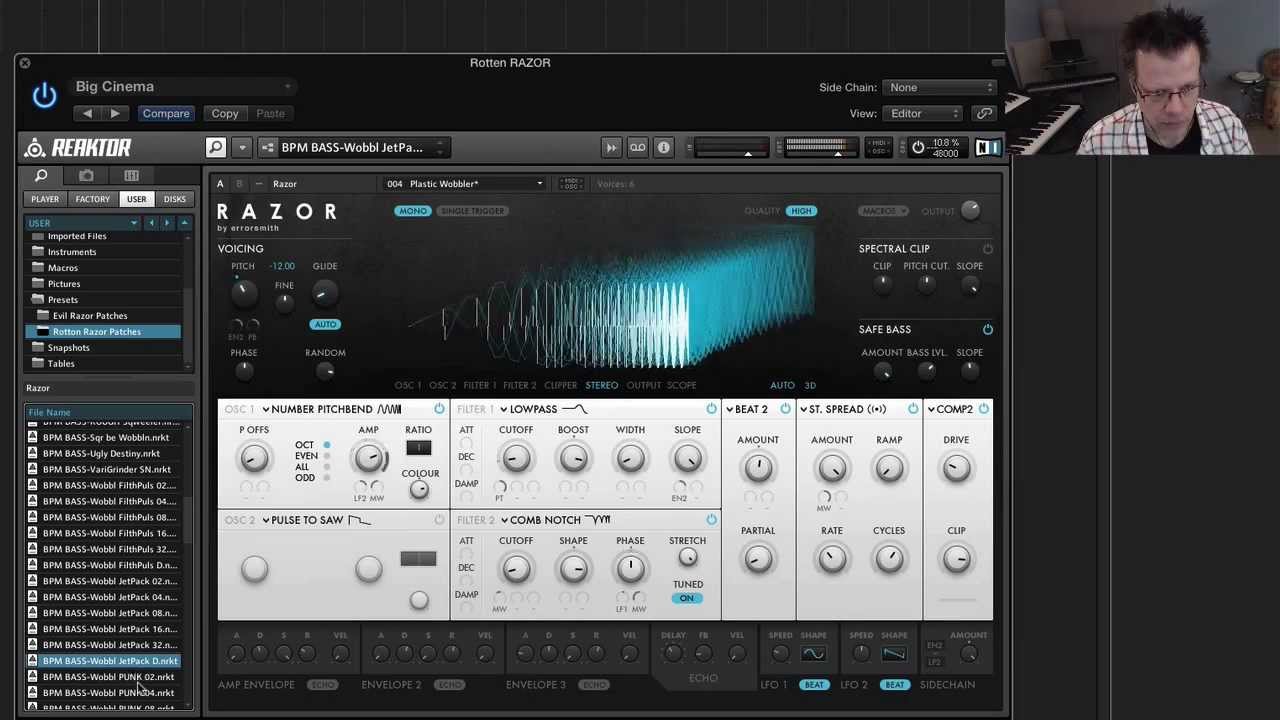The width and height of the screenshot is (1280, 720).
Task: Click the Filter 1 CUTOFF knob
Action: (x=516, y=459)
